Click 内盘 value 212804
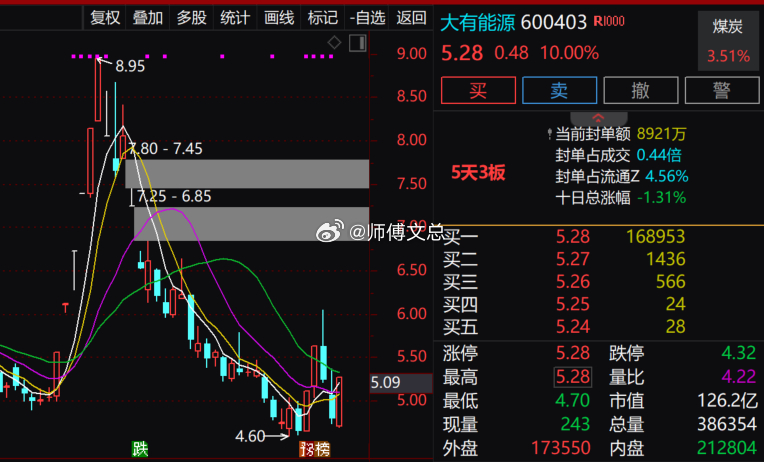Viewport: 764px width, 462px height. (x=727, y=447)
